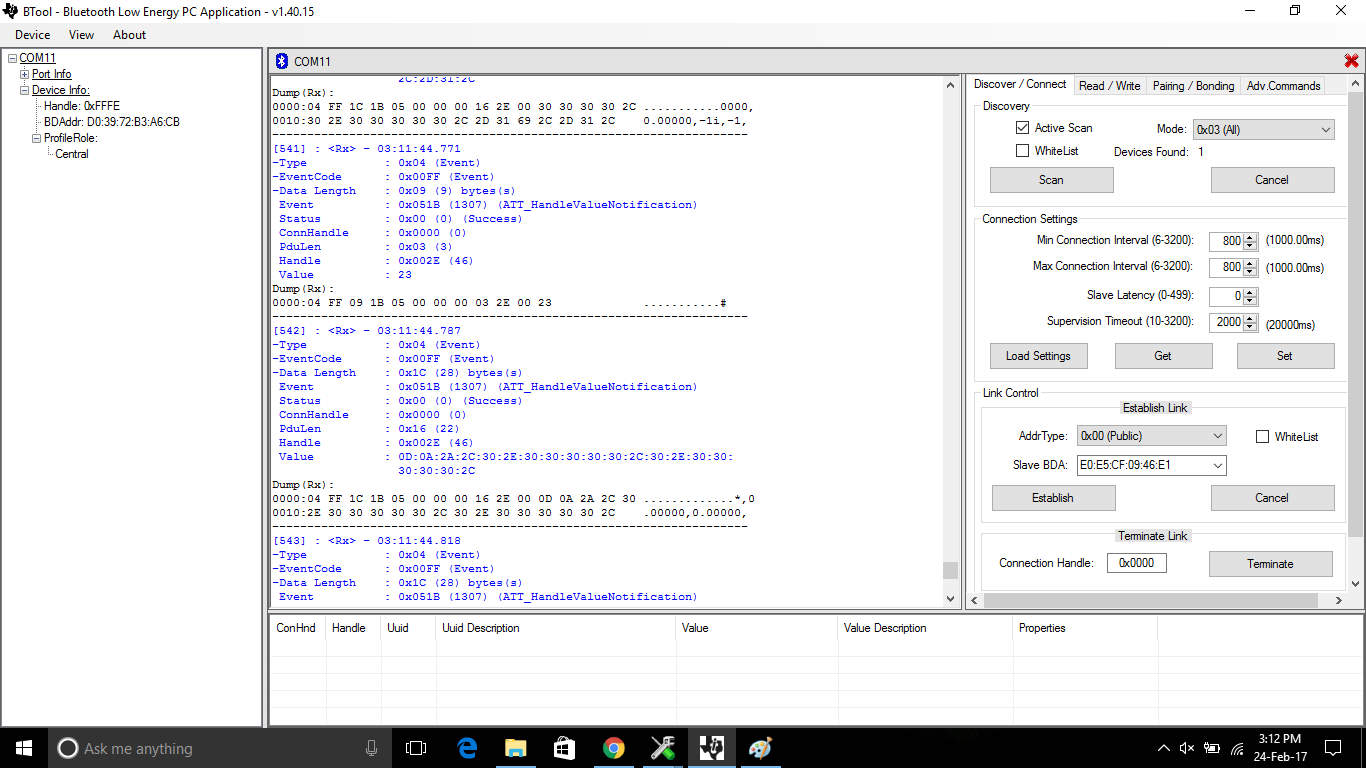This screenshot has width=1366, height=768.
Task: Select the Central tree item
Action: [72, 154]
